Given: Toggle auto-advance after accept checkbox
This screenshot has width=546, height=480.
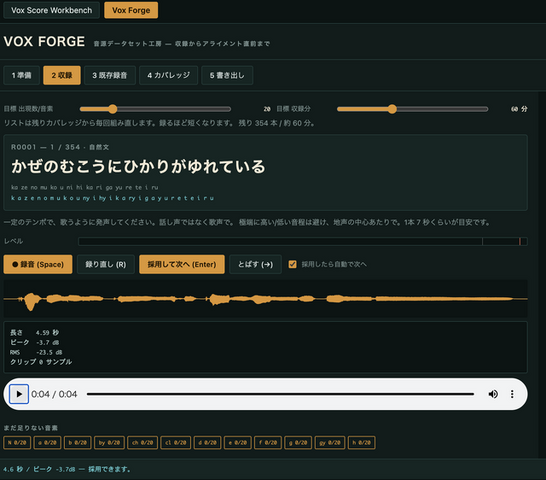Looking at the screenshot, I should pos(292,264).
